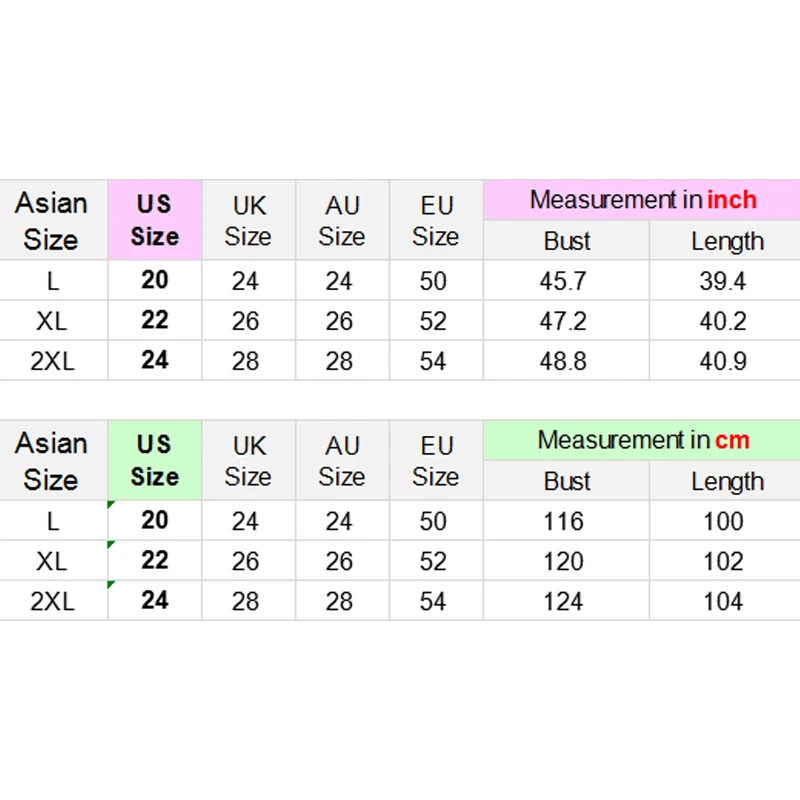Image resolution: width=800 pixels, height=800 pixels.
Task: Select the pink US Size header cell
Action: pos(155,220)
